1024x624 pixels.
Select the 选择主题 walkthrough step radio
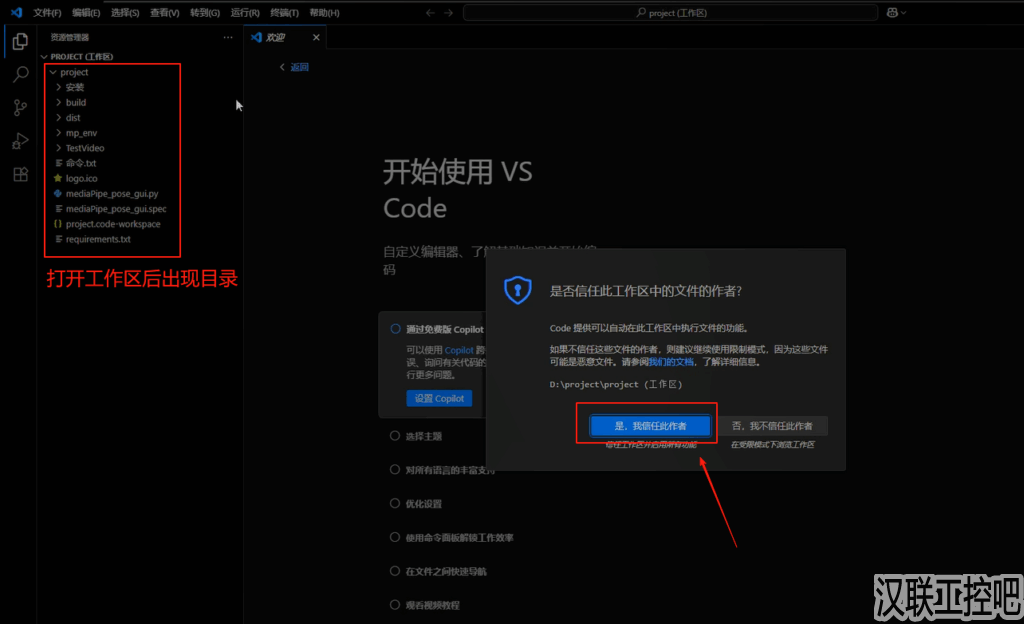[x=395, y=436]
